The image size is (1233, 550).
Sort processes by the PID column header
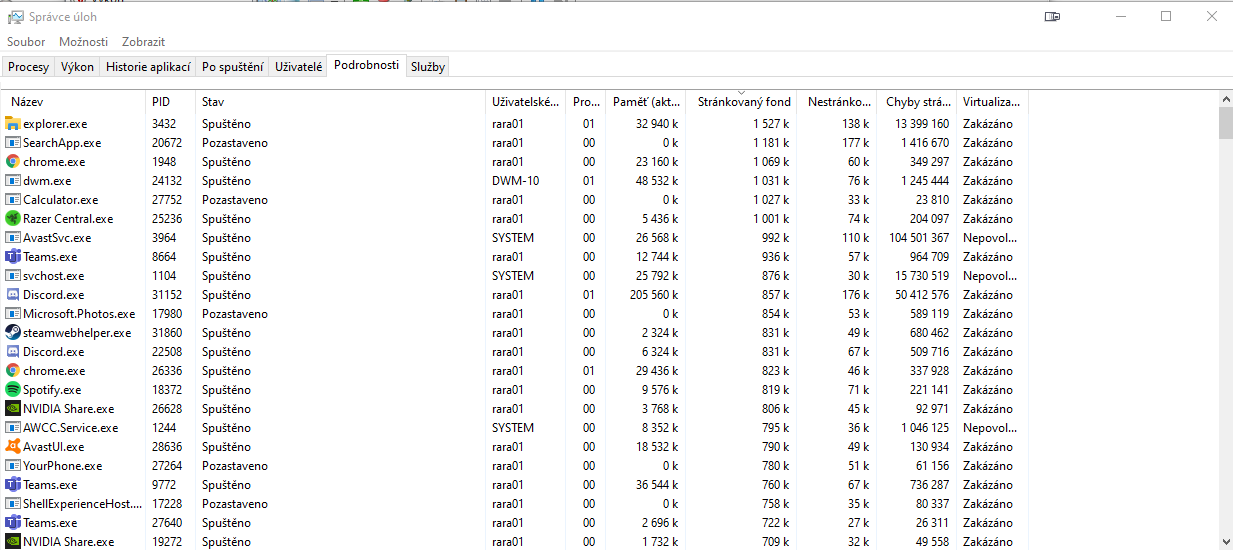(161, 102)
